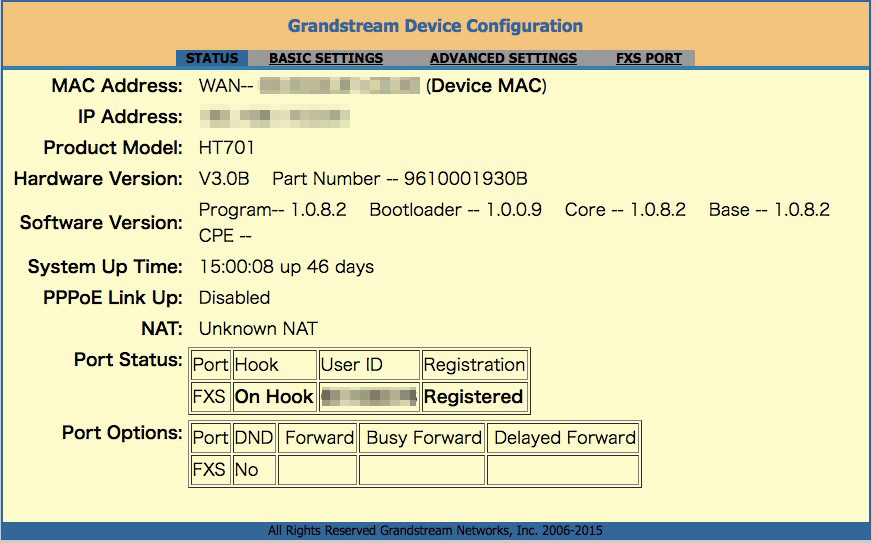
Task: Click the All Rights Reserved footer text
Action: tap(435, 531)
